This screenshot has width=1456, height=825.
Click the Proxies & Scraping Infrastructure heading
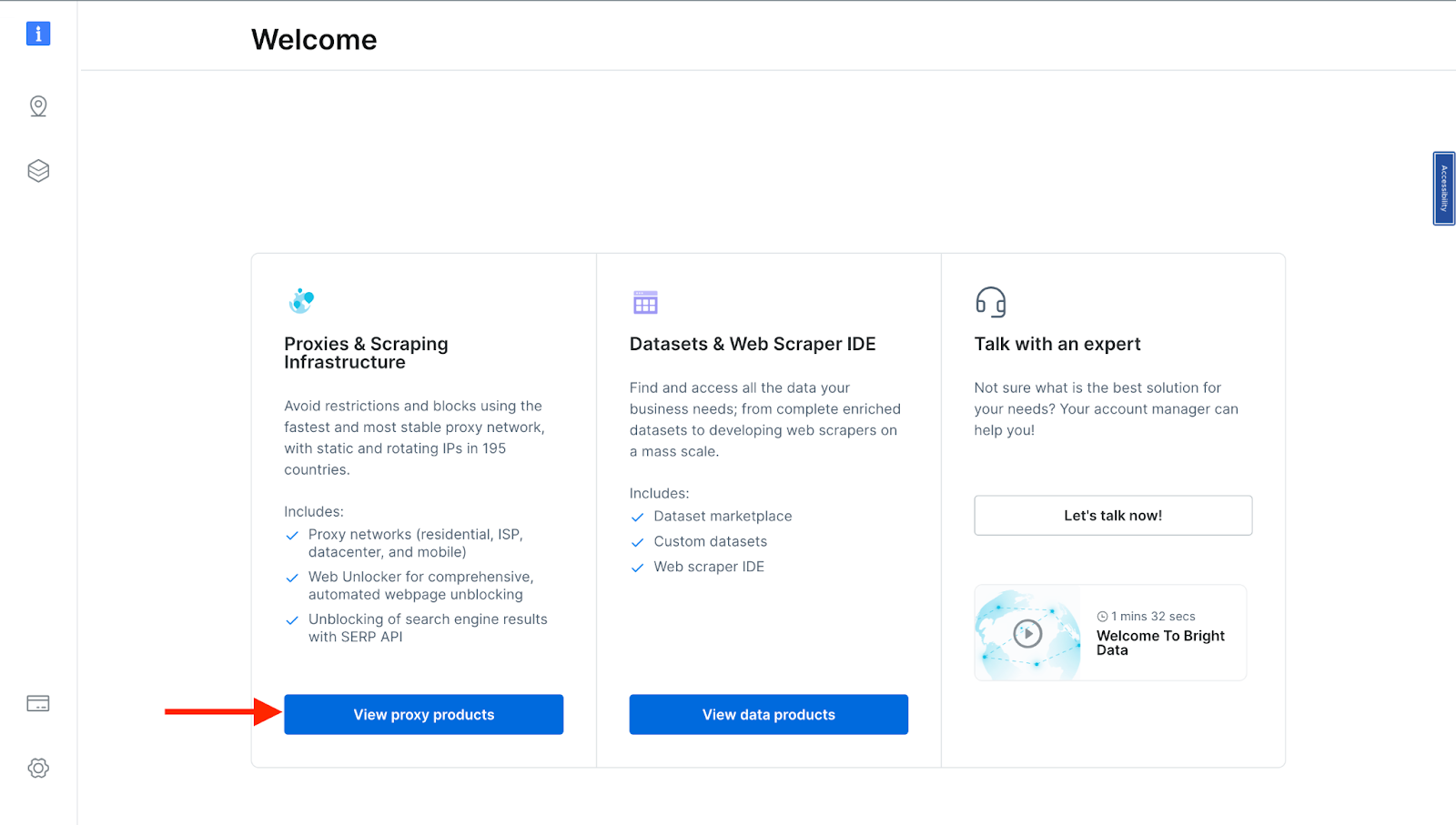[x=366, y=353]
